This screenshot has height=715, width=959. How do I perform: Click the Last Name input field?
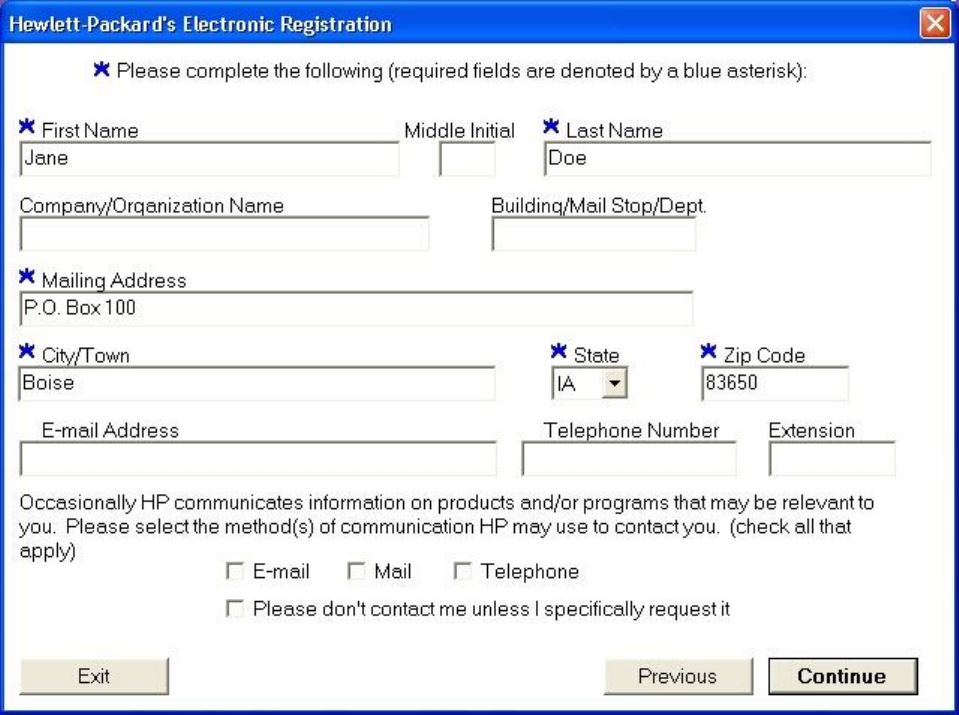pos(738,159)
